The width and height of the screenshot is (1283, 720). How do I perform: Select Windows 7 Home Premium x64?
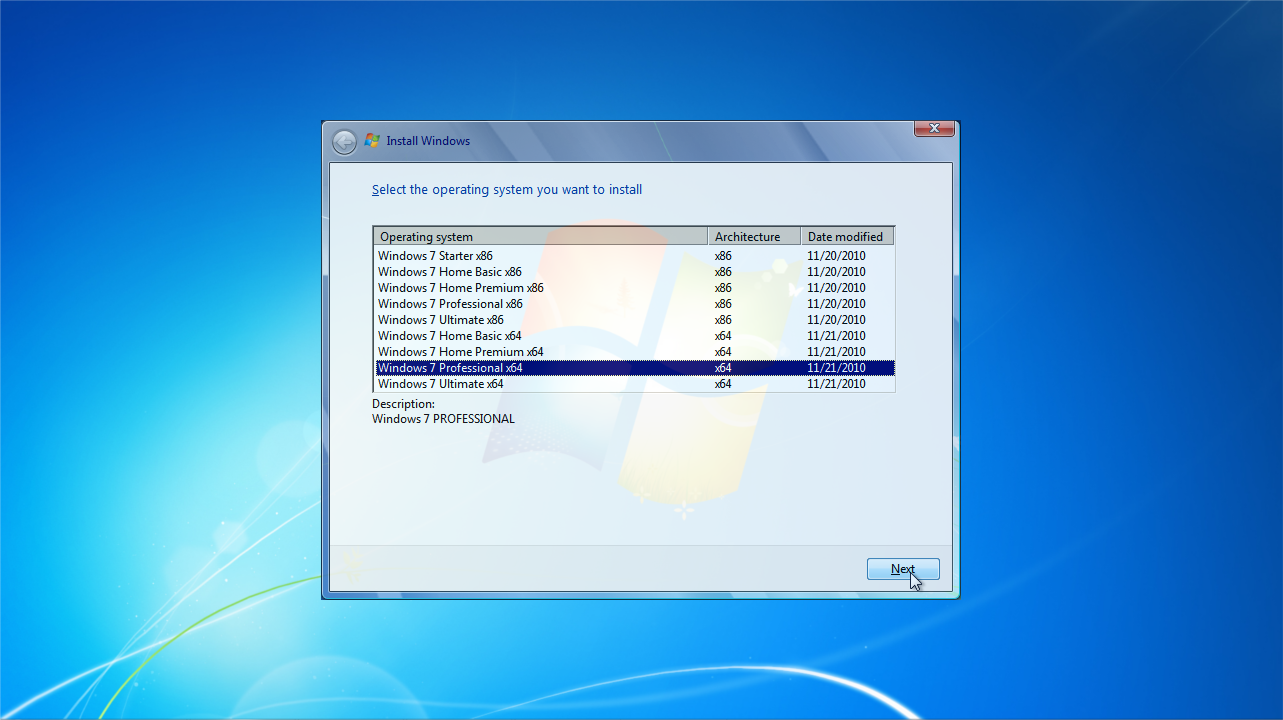click(x=634, y=352)
